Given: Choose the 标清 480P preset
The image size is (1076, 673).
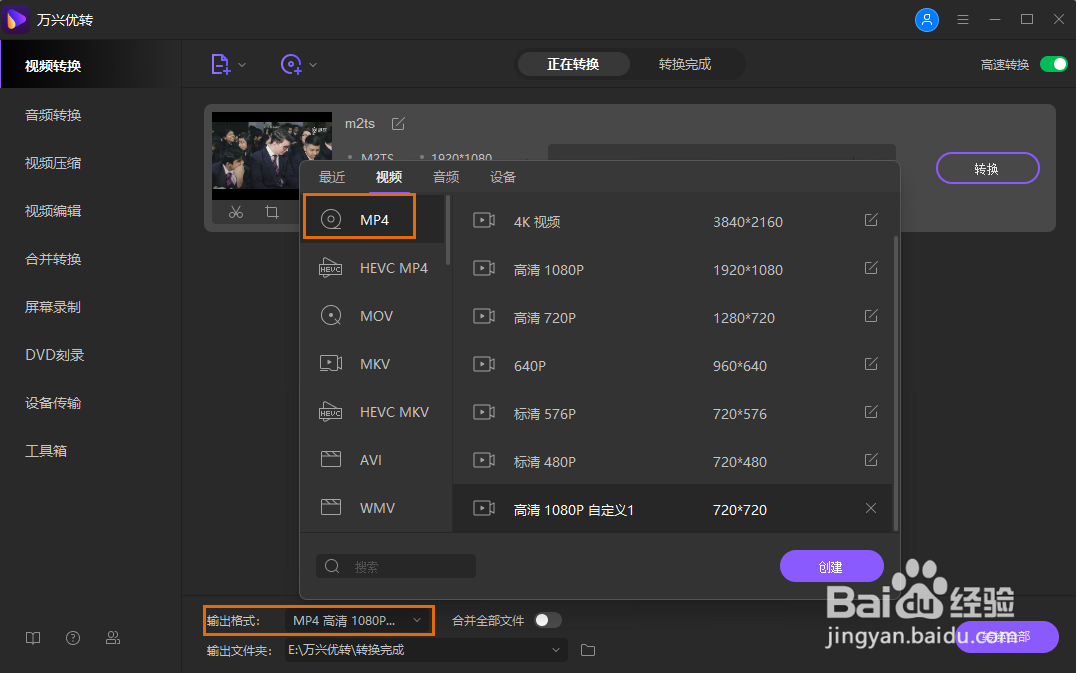Looking at the screenshot, I should pos(672,462).
